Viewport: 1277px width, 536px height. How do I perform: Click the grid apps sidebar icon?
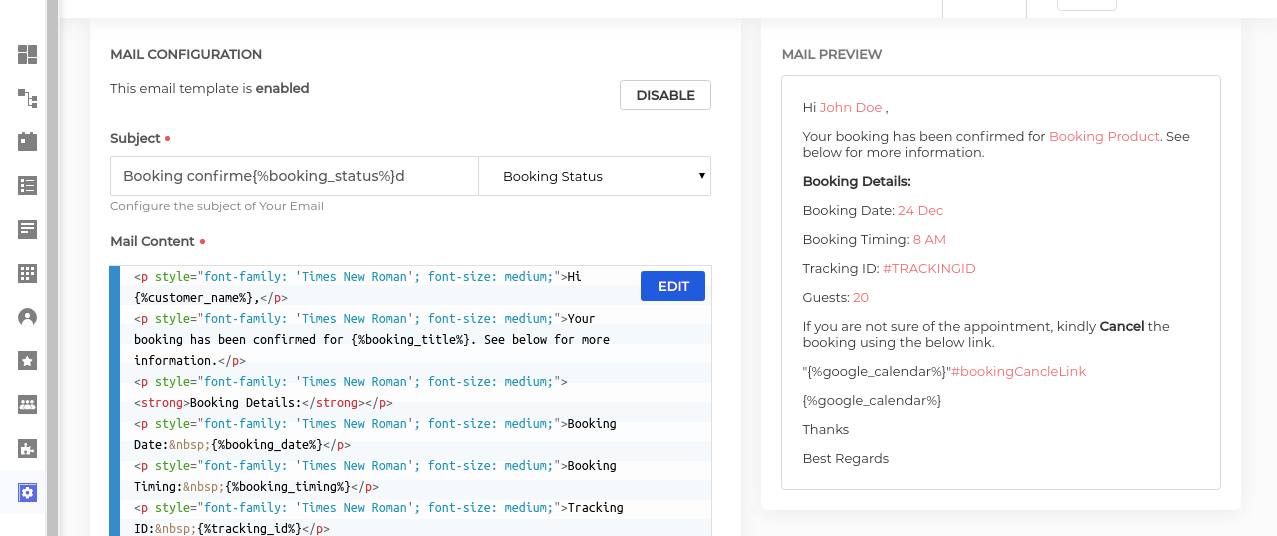[x=27, y=273]
